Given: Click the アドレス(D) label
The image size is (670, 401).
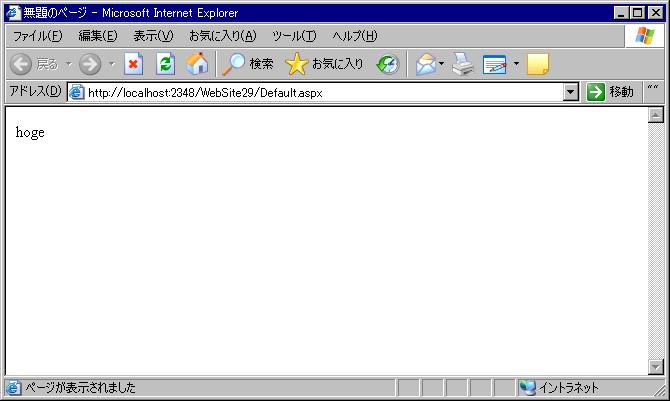Looking at the screenshot, I should point(35,91).
